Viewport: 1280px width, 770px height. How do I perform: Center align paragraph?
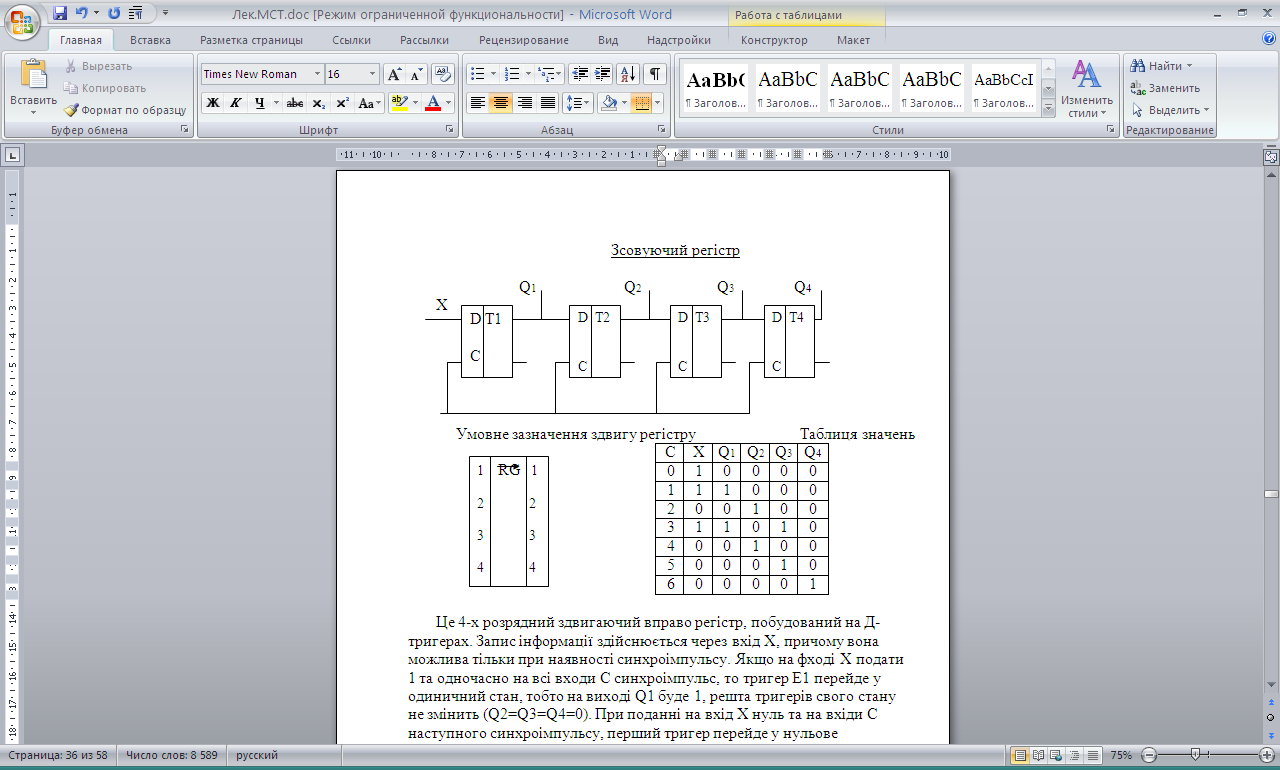point(501,102)
